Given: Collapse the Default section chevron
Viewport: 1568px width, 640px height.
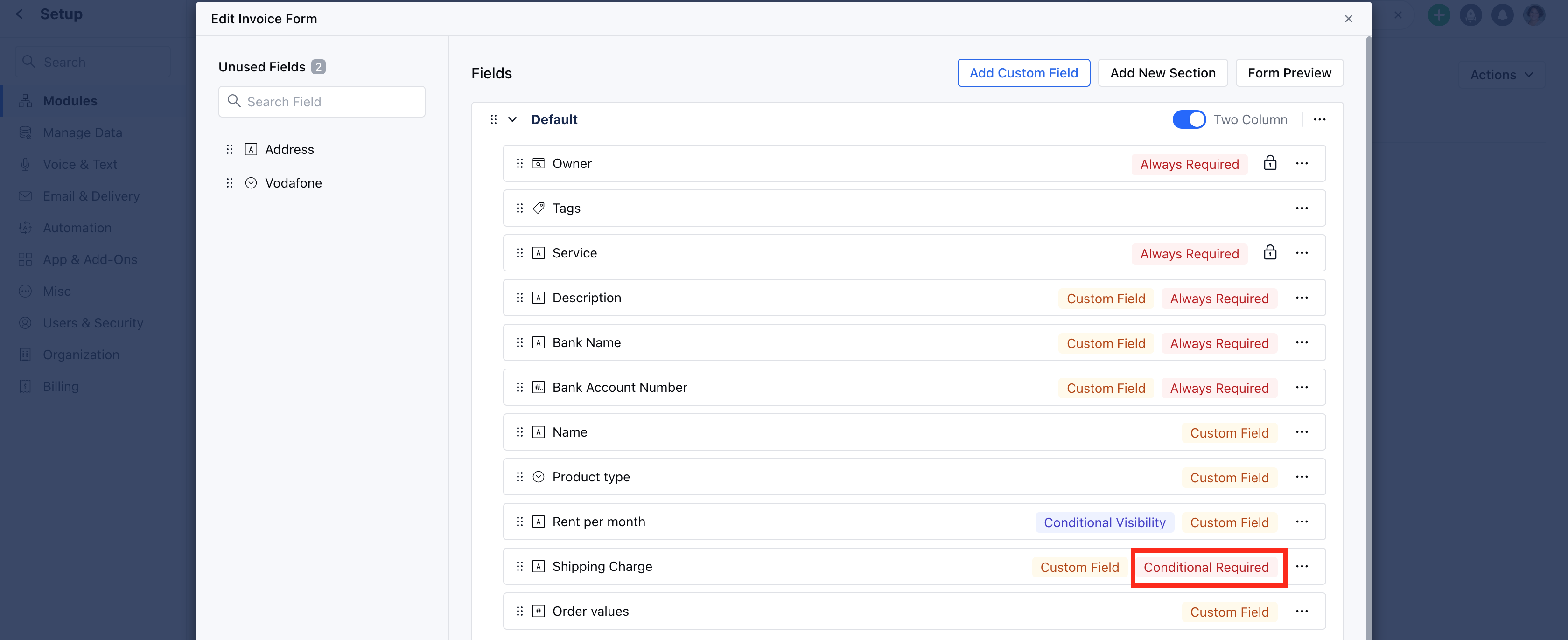Looking at the screenshot, I should click(x=512, y=119).
